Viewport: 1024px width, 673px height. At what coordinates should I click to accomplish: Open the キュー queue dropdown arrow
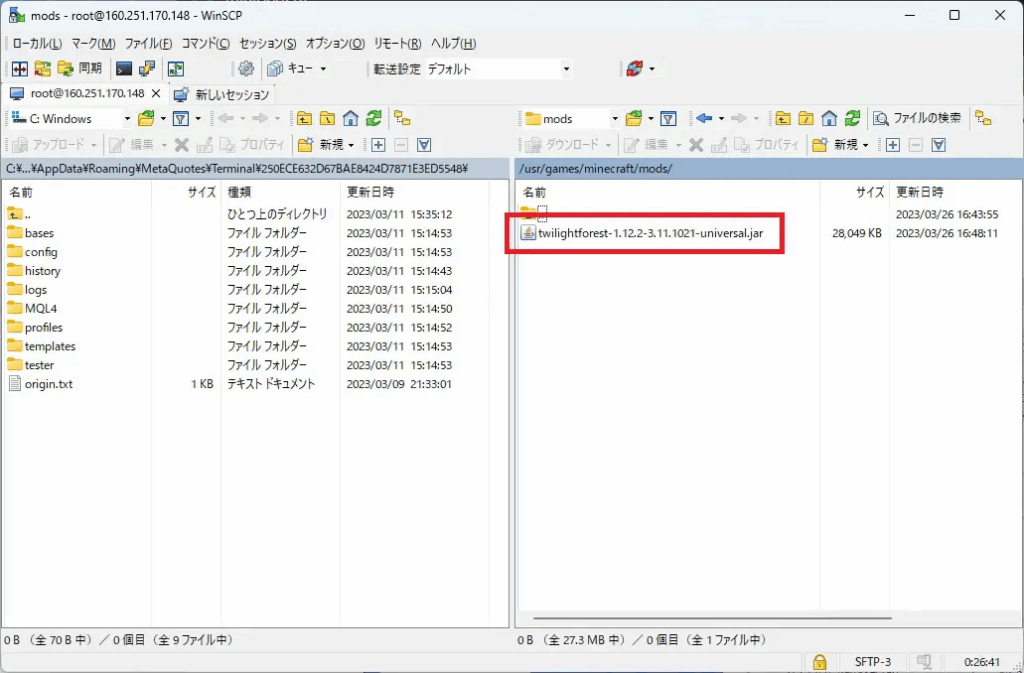tap(323, 69)
